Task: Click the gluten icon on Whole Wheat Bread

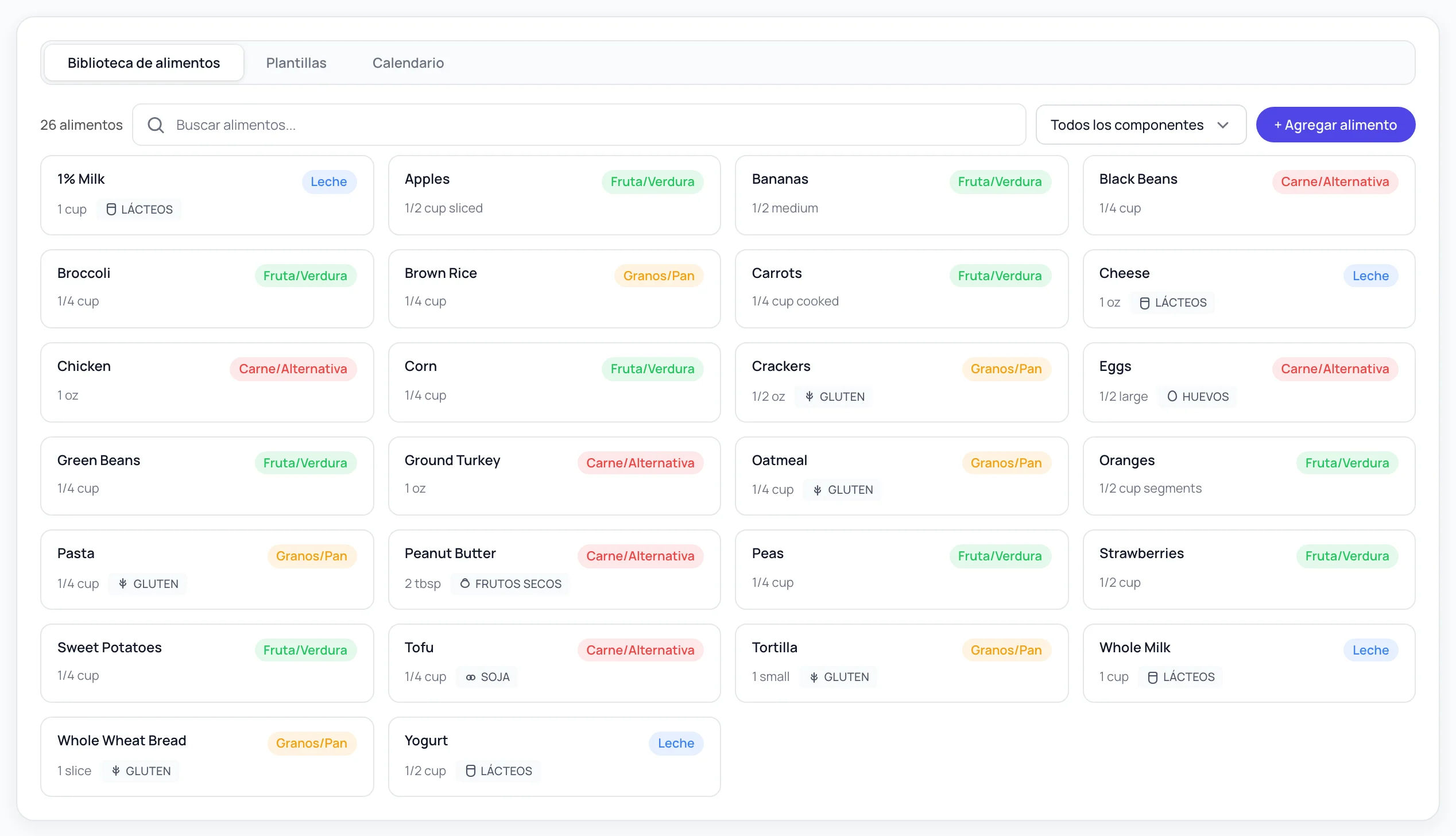Action: tap(115, 771)
